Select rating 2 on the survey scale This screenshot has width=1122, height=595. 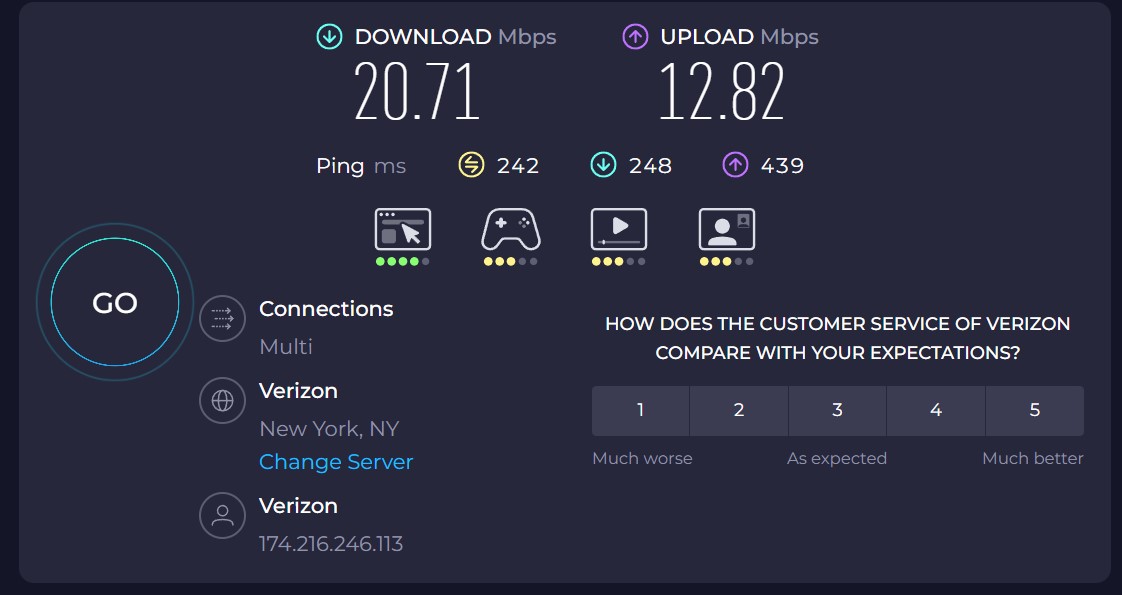click(738, 410)
